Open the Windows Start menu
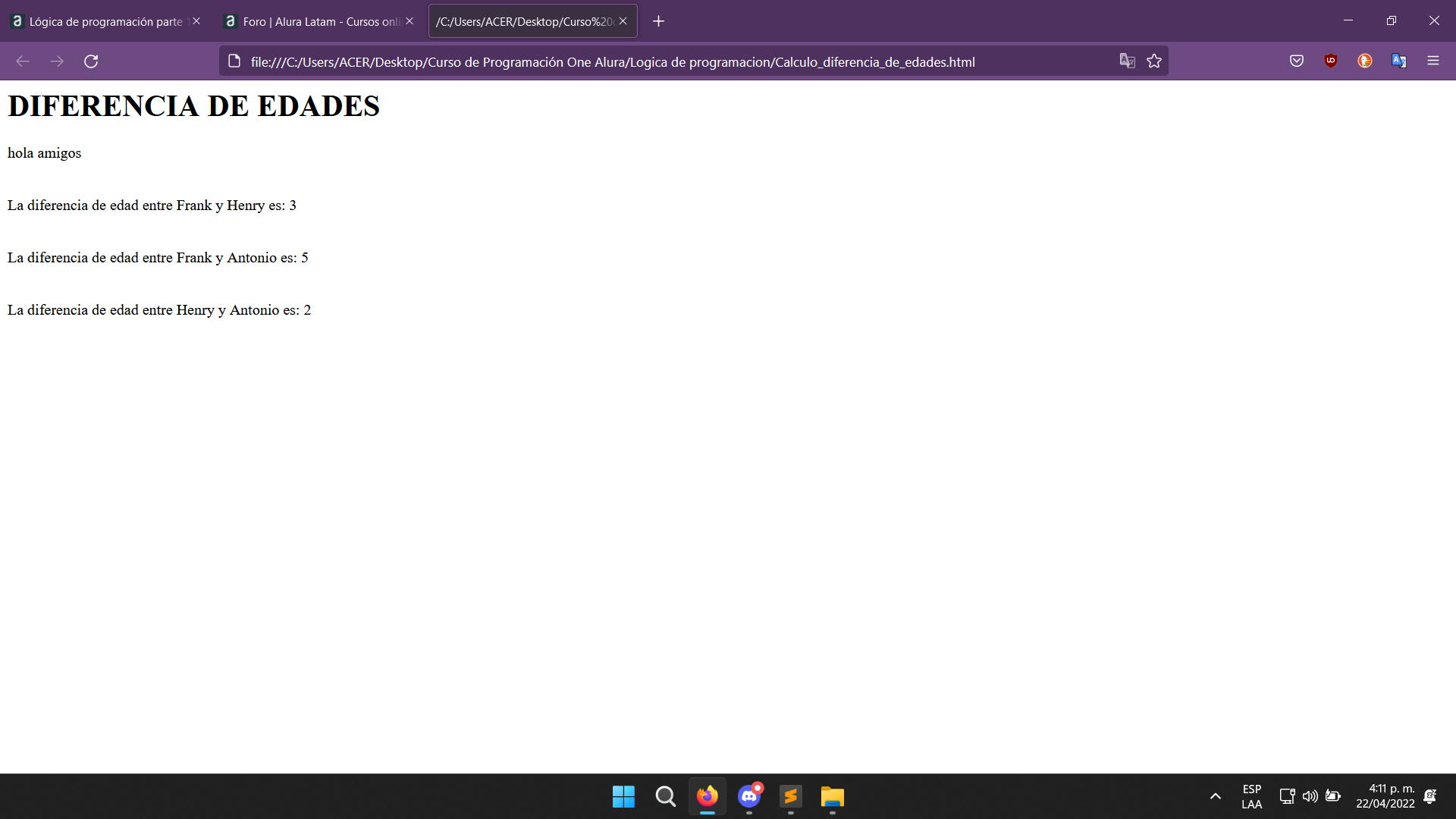This screenshot has height=819, width=1456. point(623,796)
